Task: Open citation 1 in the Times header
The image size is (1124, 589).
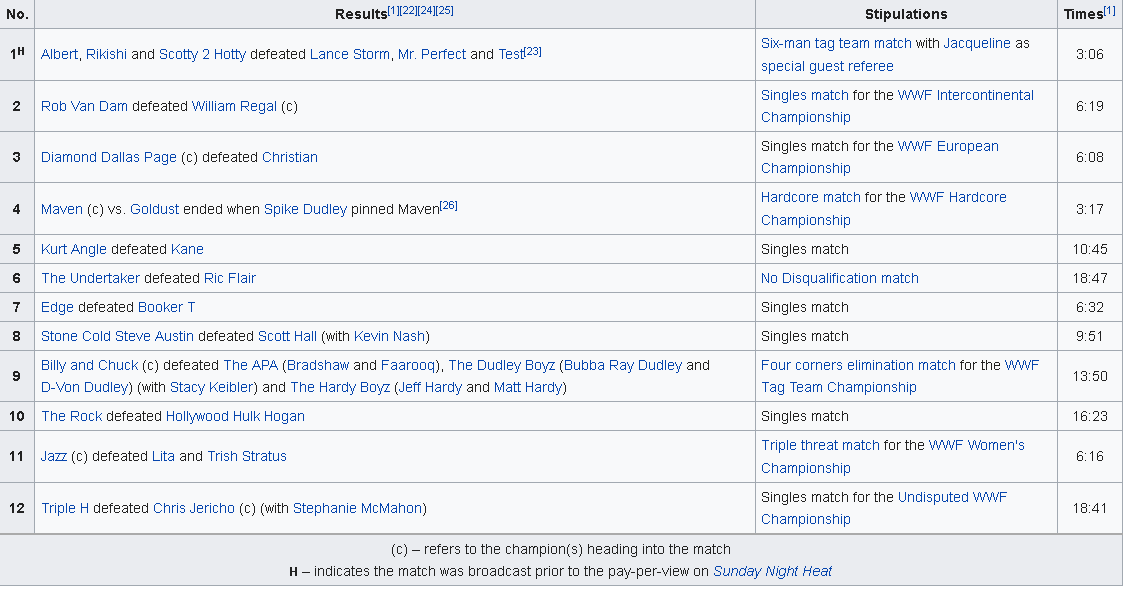Action: (x=1110, y=11)
